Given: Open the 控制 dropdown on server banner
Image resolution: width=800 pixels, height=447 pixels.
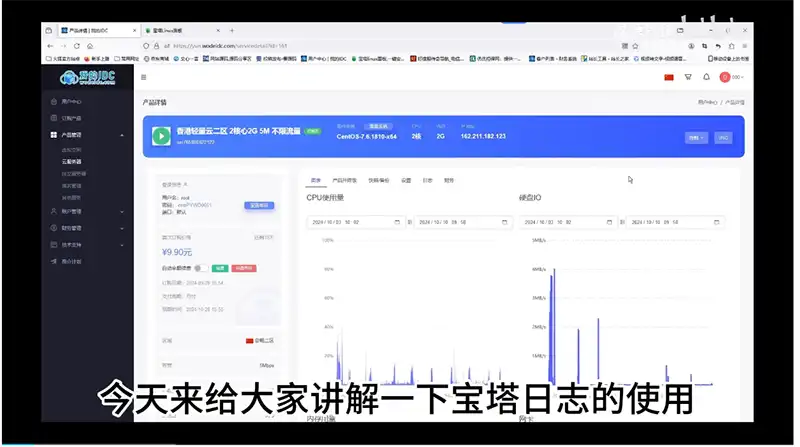Looking at the screenshot, I should 696,137.
